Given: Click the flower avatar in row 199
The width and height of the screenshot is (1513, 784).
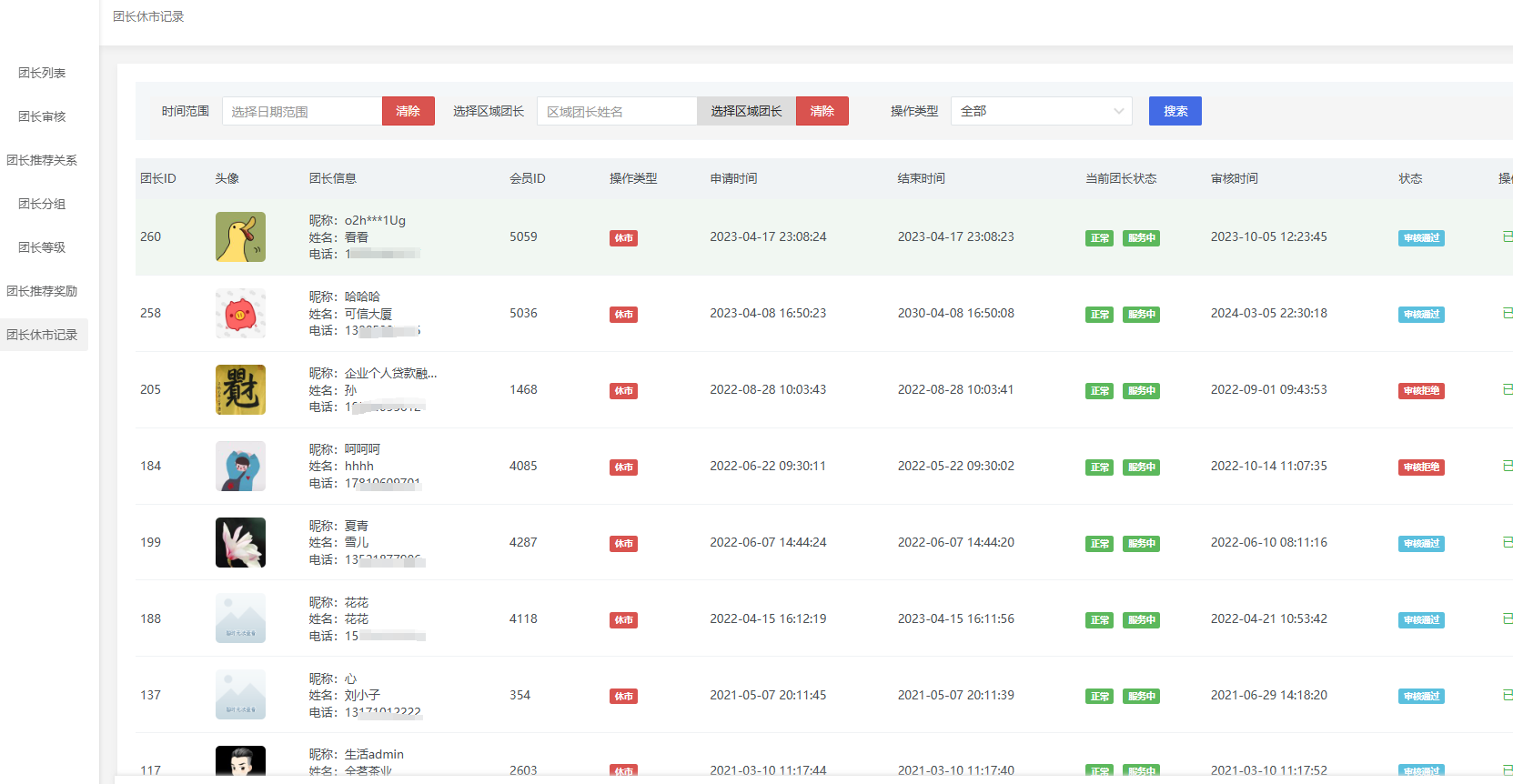Looking at the screenshot, I should tap(240, 543).
